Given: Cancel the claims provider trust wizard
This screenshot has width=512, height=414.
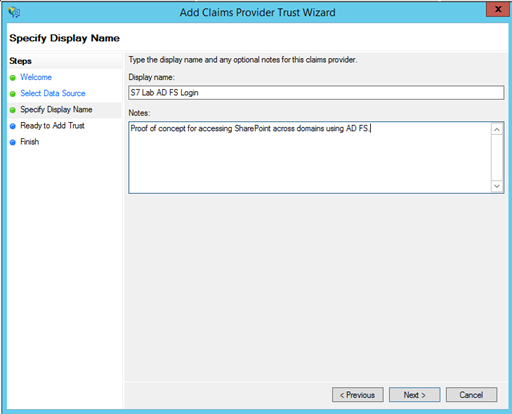Looking at the screenshot, I should pos(471,395).
